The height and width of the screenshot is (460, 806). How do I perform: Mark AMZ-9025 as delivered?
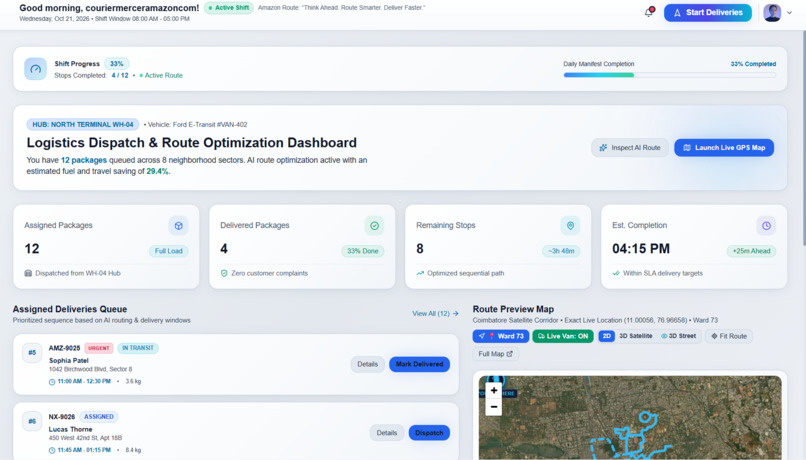point(419,364)
